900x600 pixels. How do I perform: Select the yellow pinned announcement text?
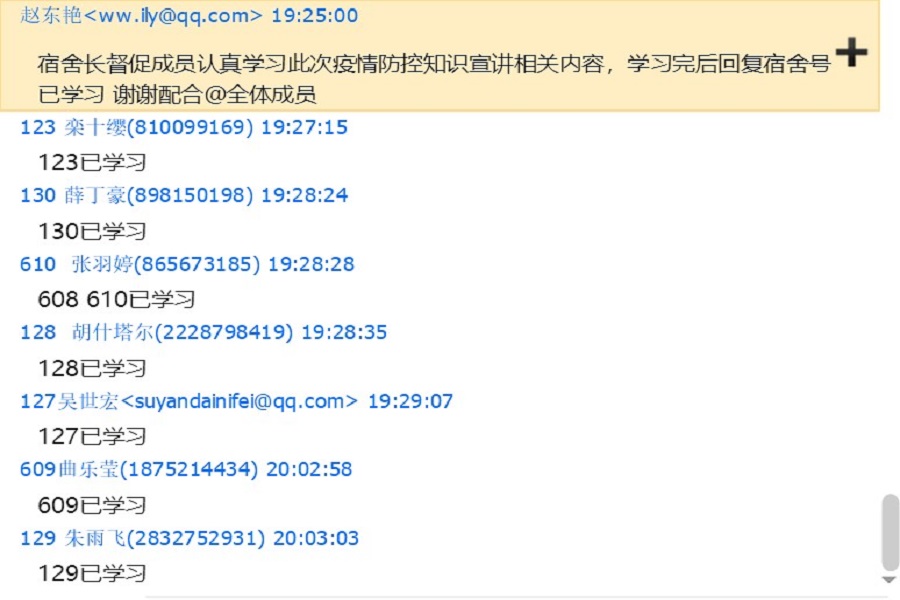(x=435, y=79)
